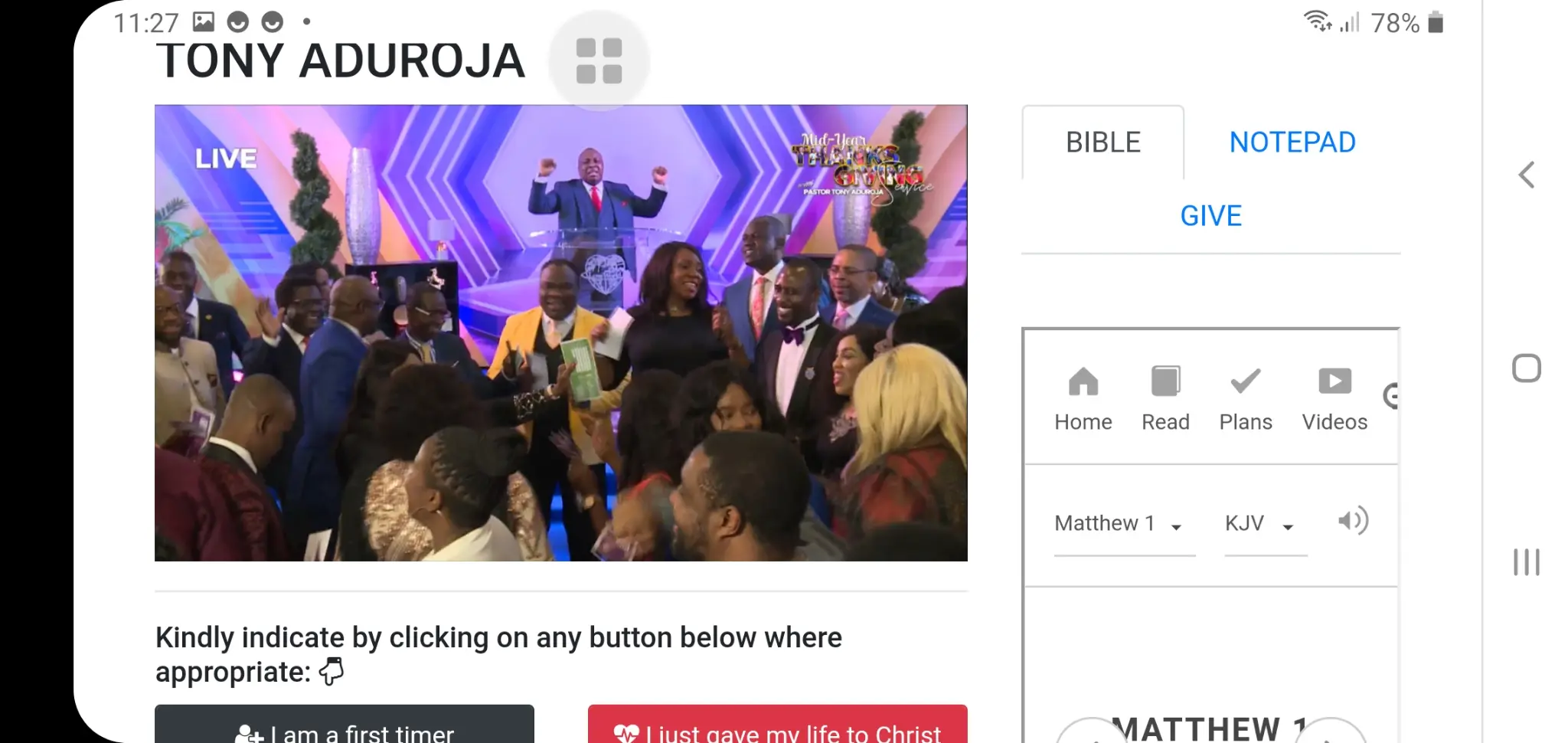Expand the KJV version dropdown
Screen dimensions: 1568x743
pyautogui.click(x=1266, y=524)
